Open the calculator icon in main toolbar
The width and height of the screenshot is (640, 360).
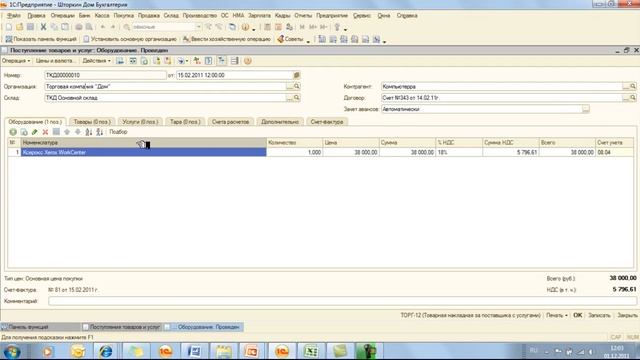point(267,27)
